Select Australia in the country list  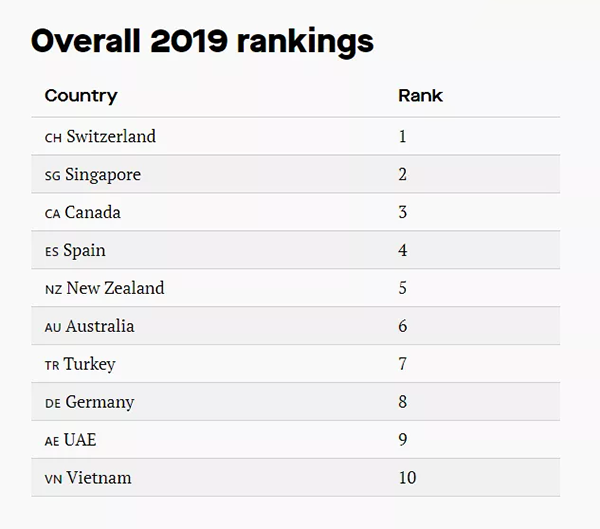100,326
